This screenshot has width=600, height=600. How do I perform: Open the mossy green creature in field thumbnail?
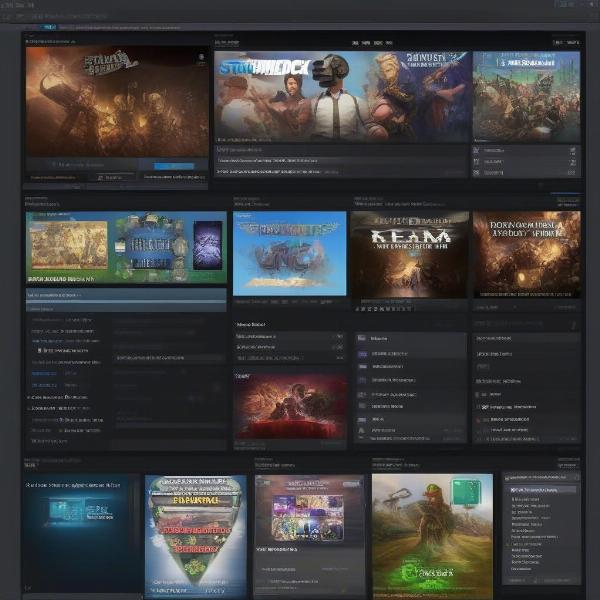[x=432, y=536]
